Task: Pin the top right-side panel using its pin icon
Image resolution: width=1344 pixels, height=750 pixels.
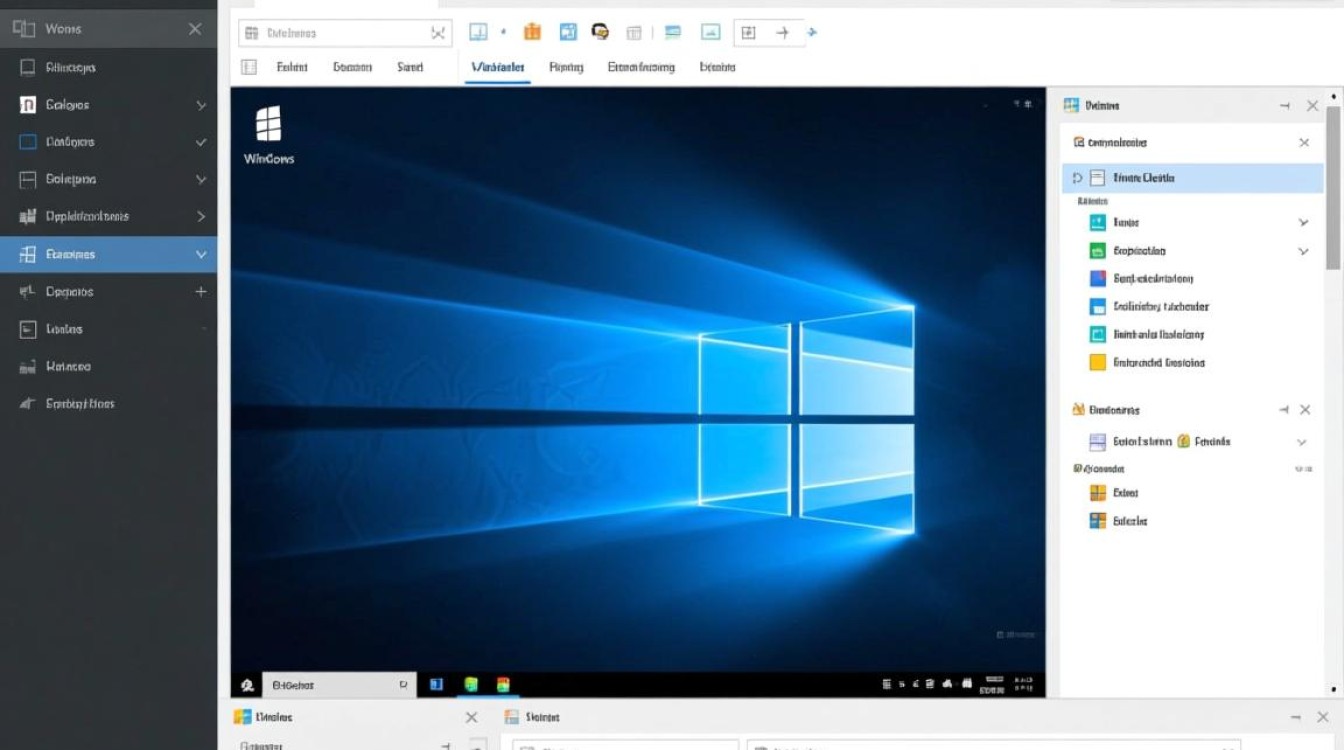Action: pyautogui.click(x=1285, y=106)
